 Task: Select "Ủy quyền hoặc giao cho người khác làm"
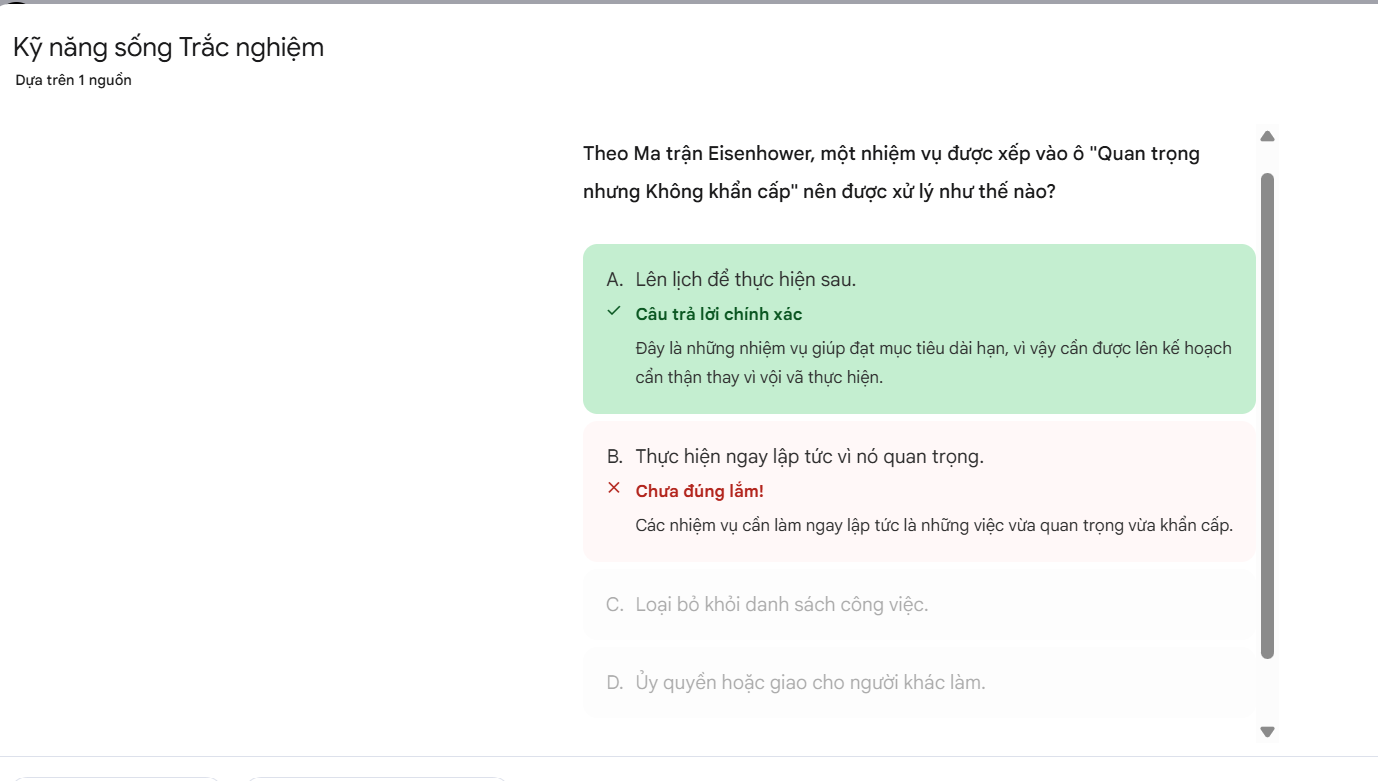(x=810, y=683)
